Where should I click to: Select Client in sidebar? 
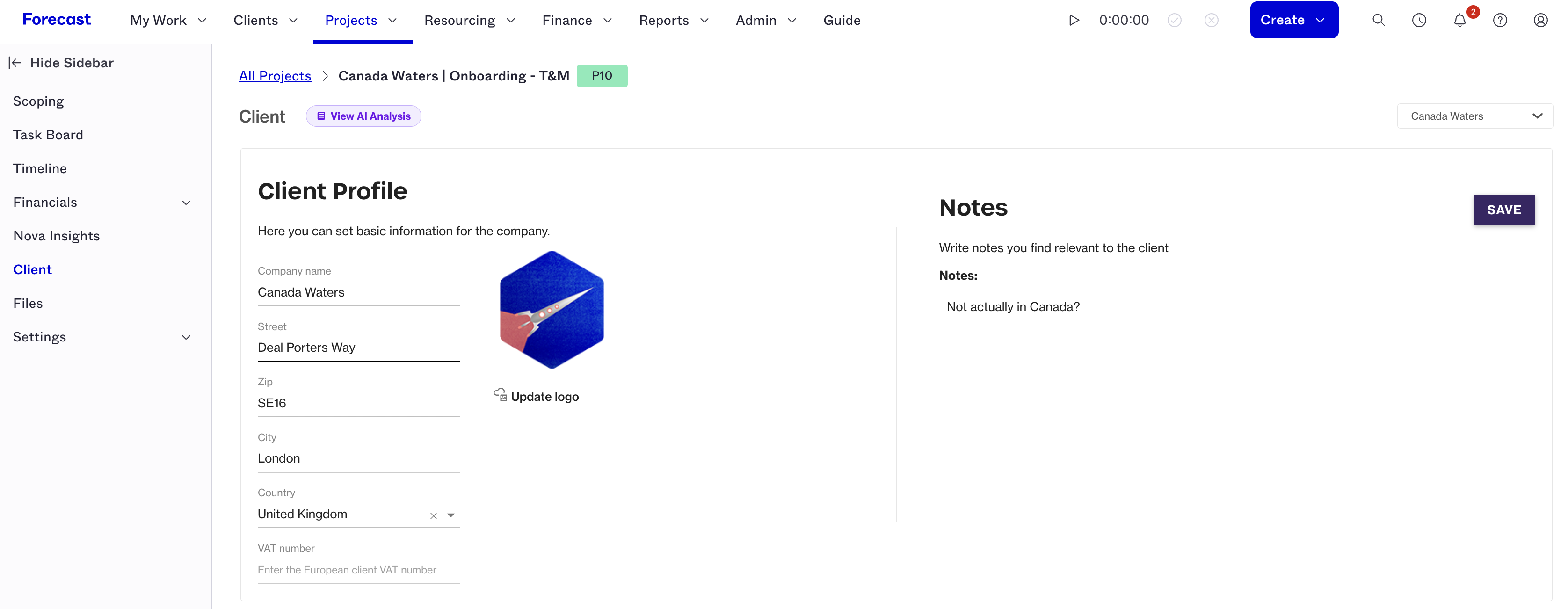[32, 269]
